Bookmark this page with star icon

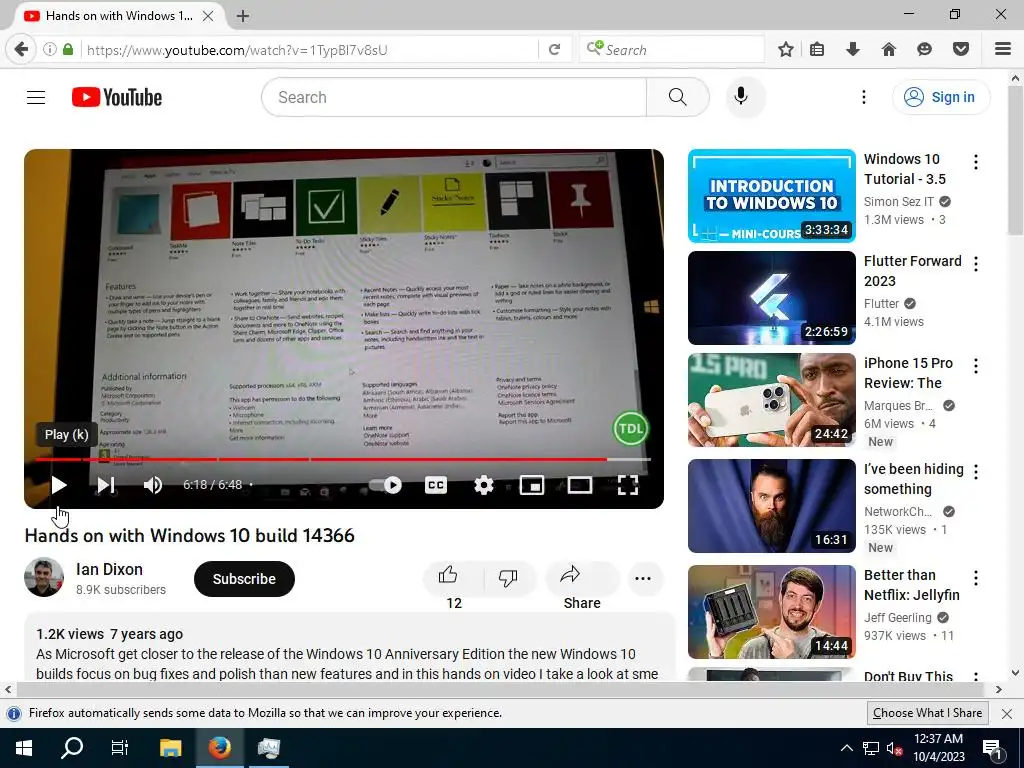tap(786, 50)
